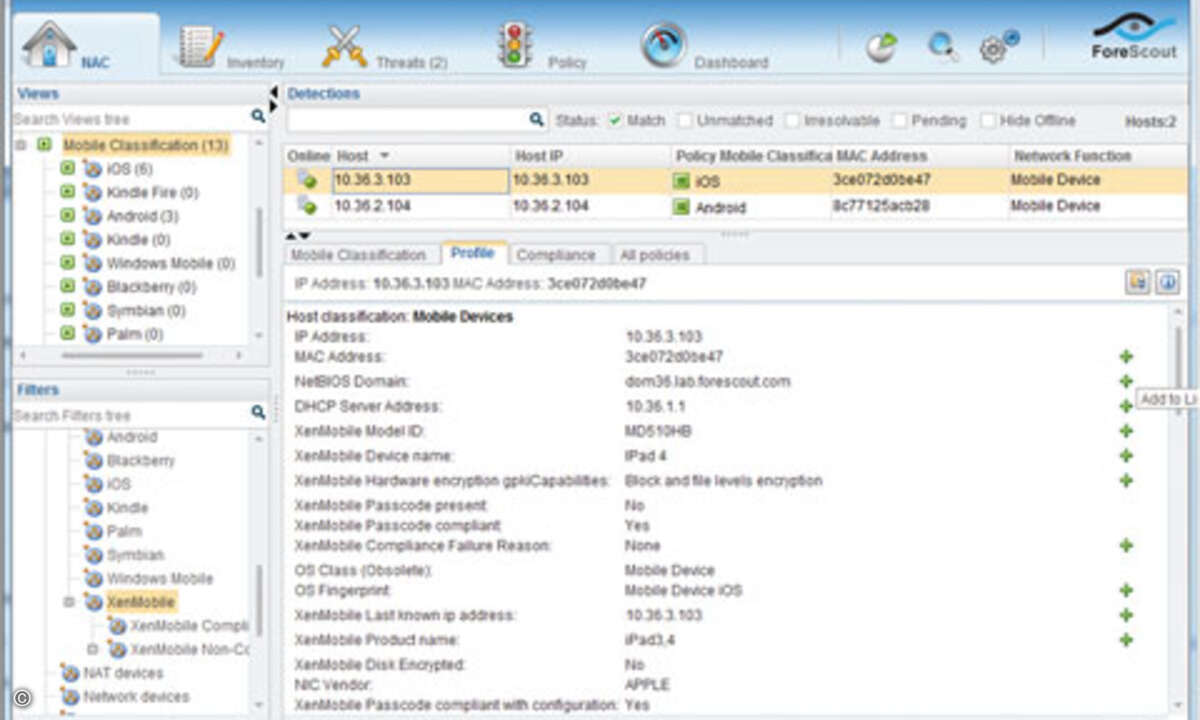Click the yellow icon beside the info icon

tap(1138, 283)
